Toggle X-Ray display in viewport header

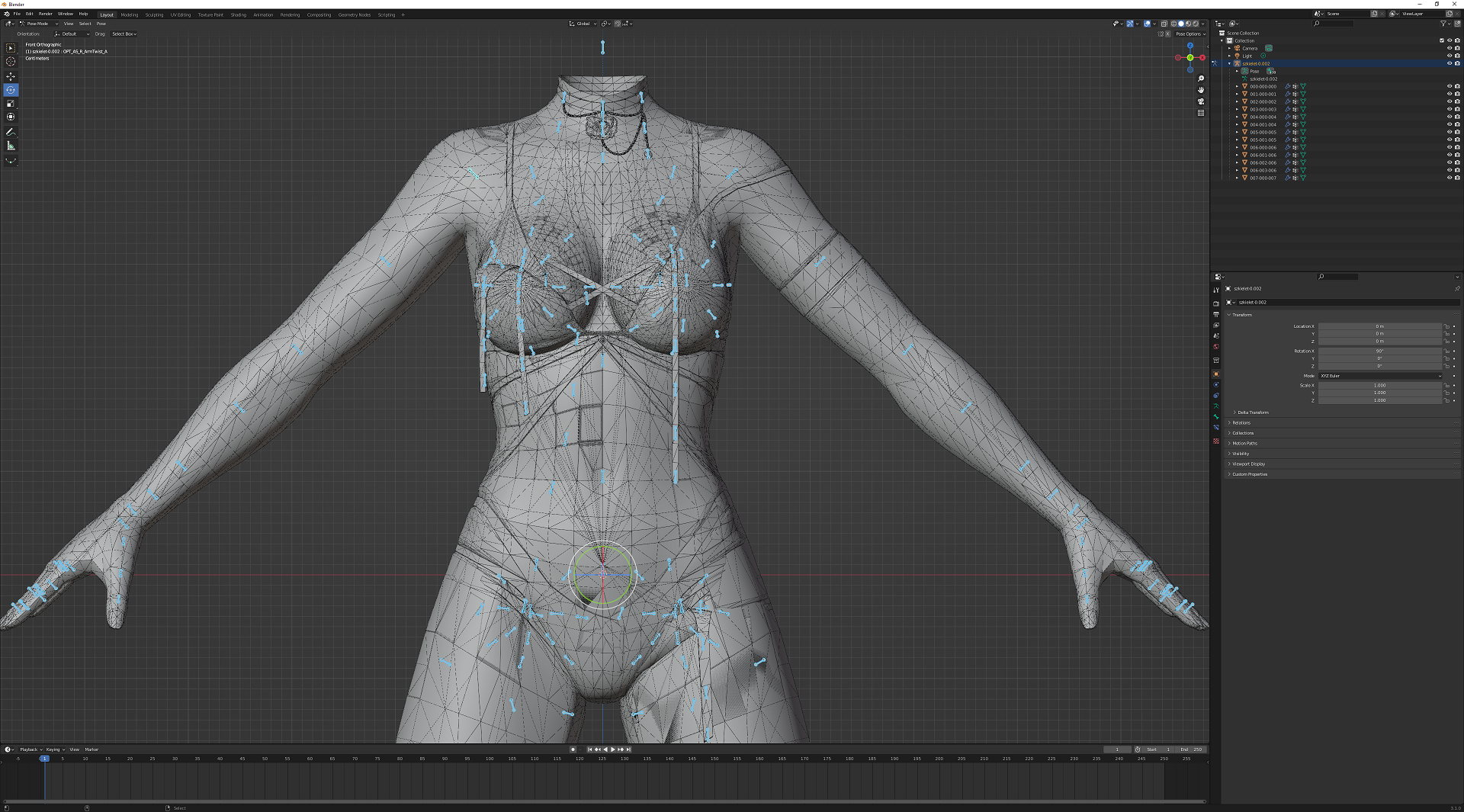click(1164, 24)
